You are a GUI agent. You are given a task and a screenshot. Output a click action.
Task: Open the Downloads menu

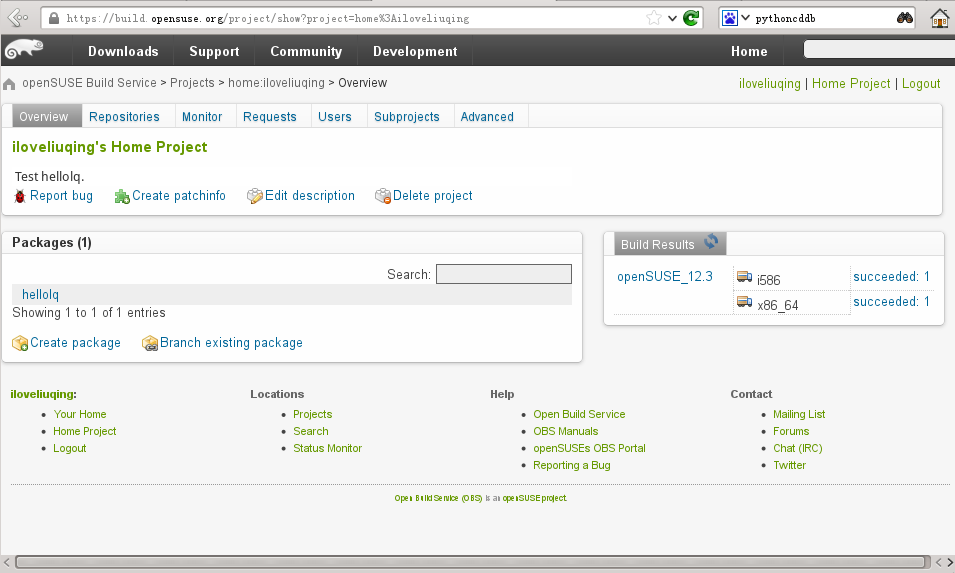pyautogui.click(x=123, y=51)
